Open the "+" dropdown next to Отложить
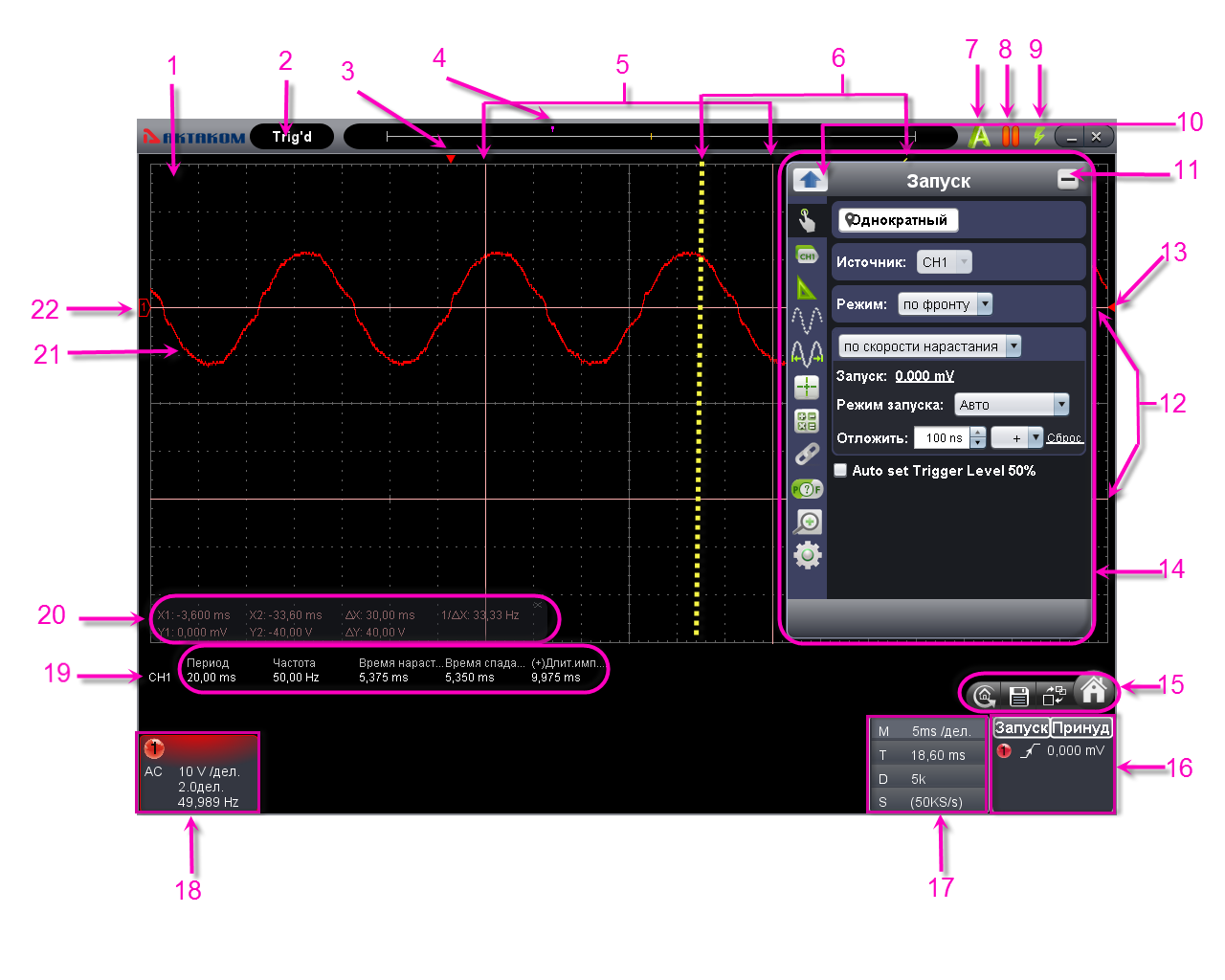Screen dimensions: 1225x980 click(1016, 437)
